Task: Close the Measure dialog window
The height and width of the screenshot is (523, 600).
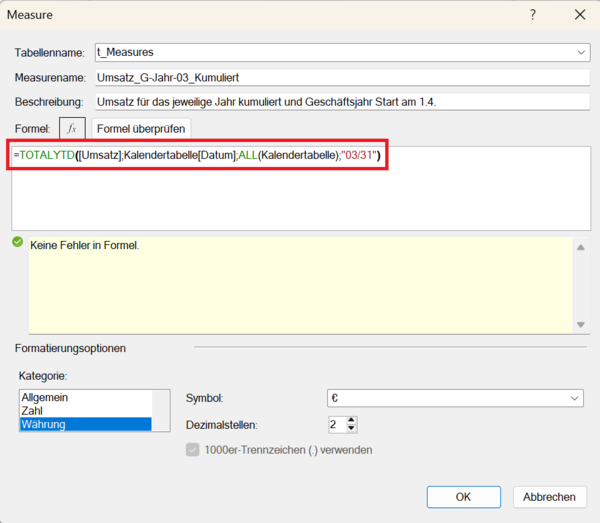Action: (579, 15)
